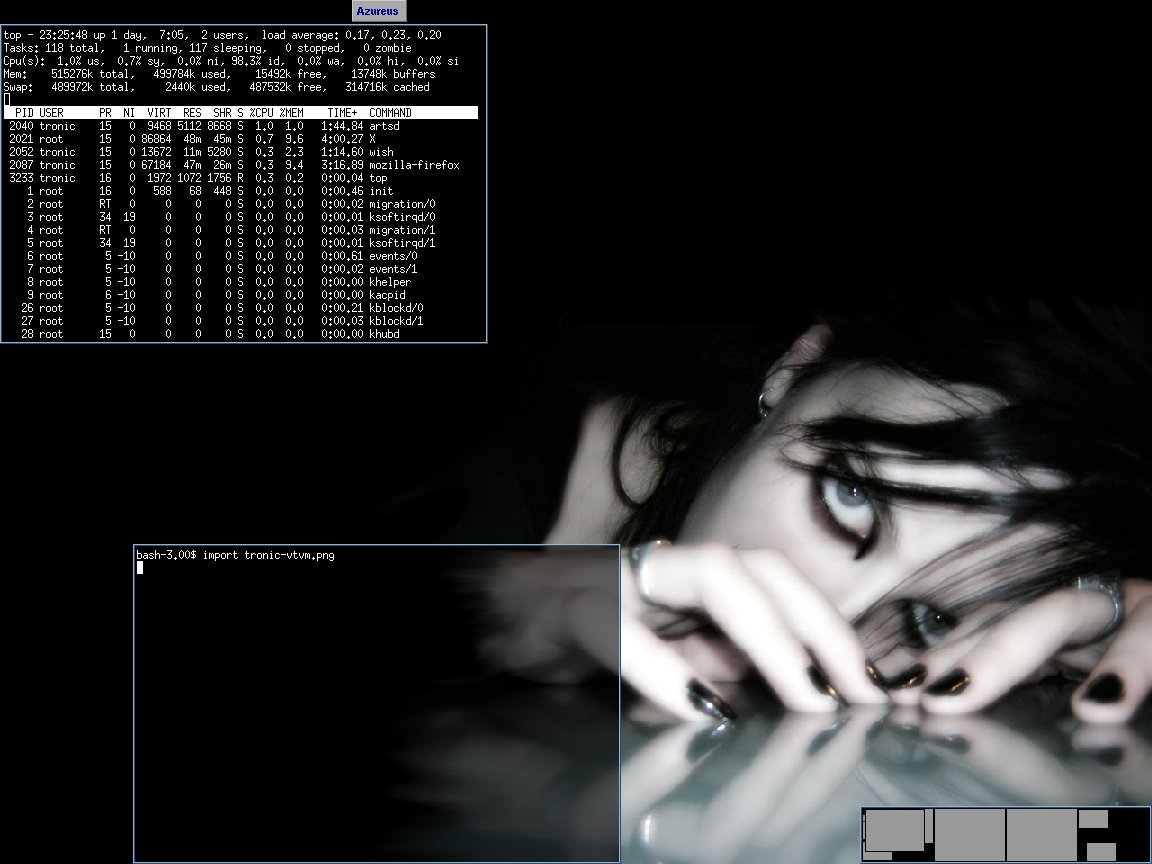
Task: Click the '98.3% id' idle CPU value
Action: point(258,61)
